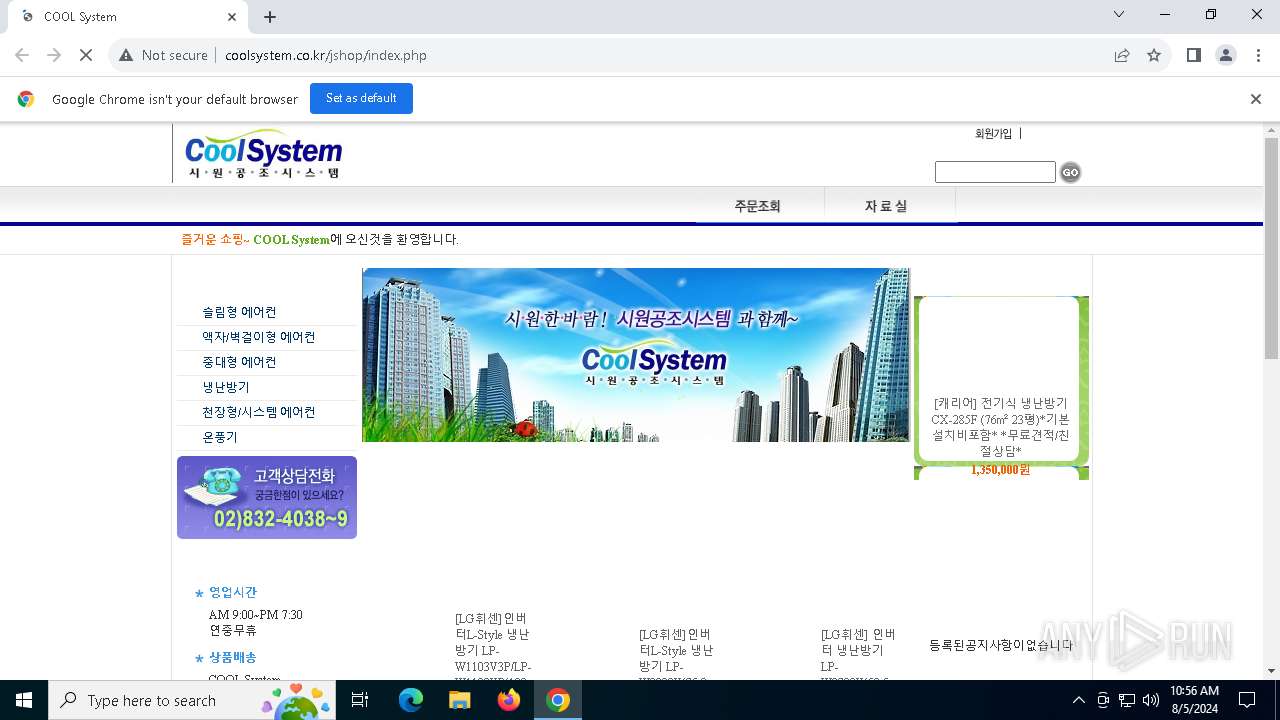Toggle the Chrome side panel

click(1193, 55)
